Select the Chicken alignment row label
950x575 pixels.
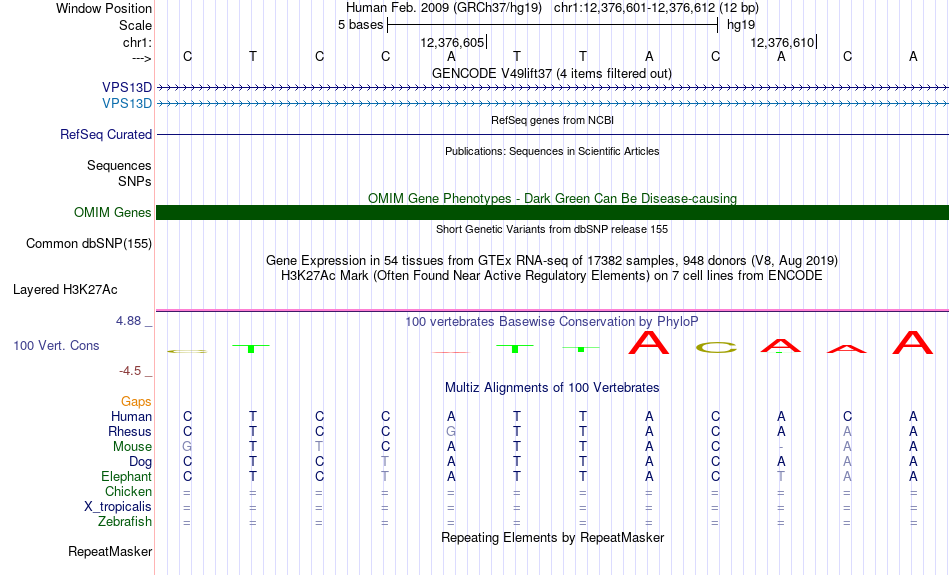pos(128,491)
